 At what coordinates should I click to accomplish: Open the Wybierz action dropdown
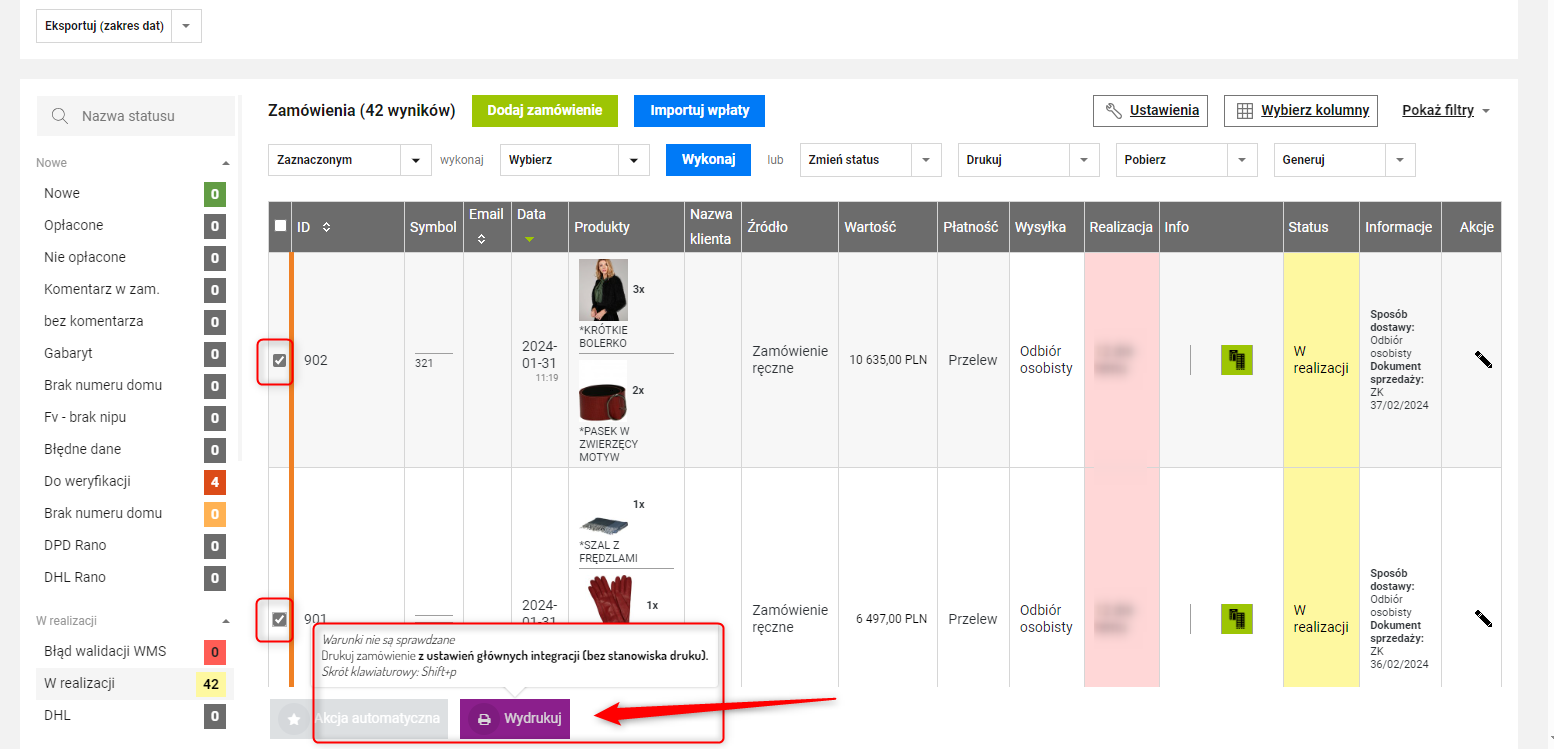(x=574, y=159)
